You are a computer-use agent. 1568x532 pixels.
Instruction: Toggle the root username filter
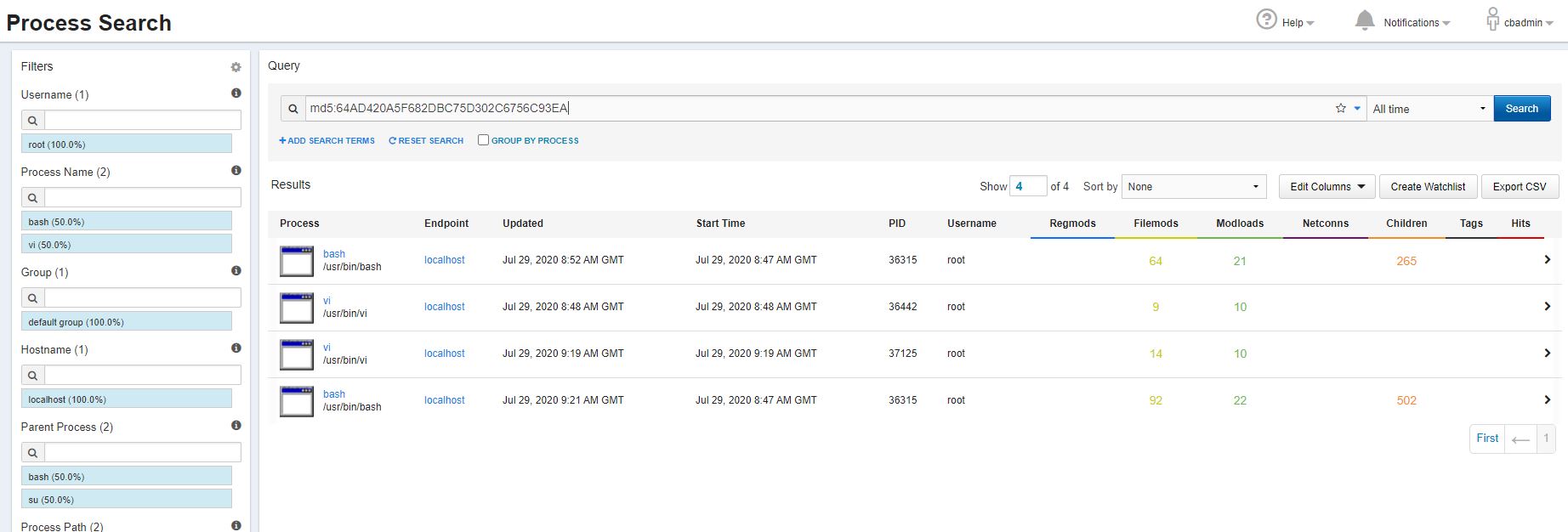[126, 144]
